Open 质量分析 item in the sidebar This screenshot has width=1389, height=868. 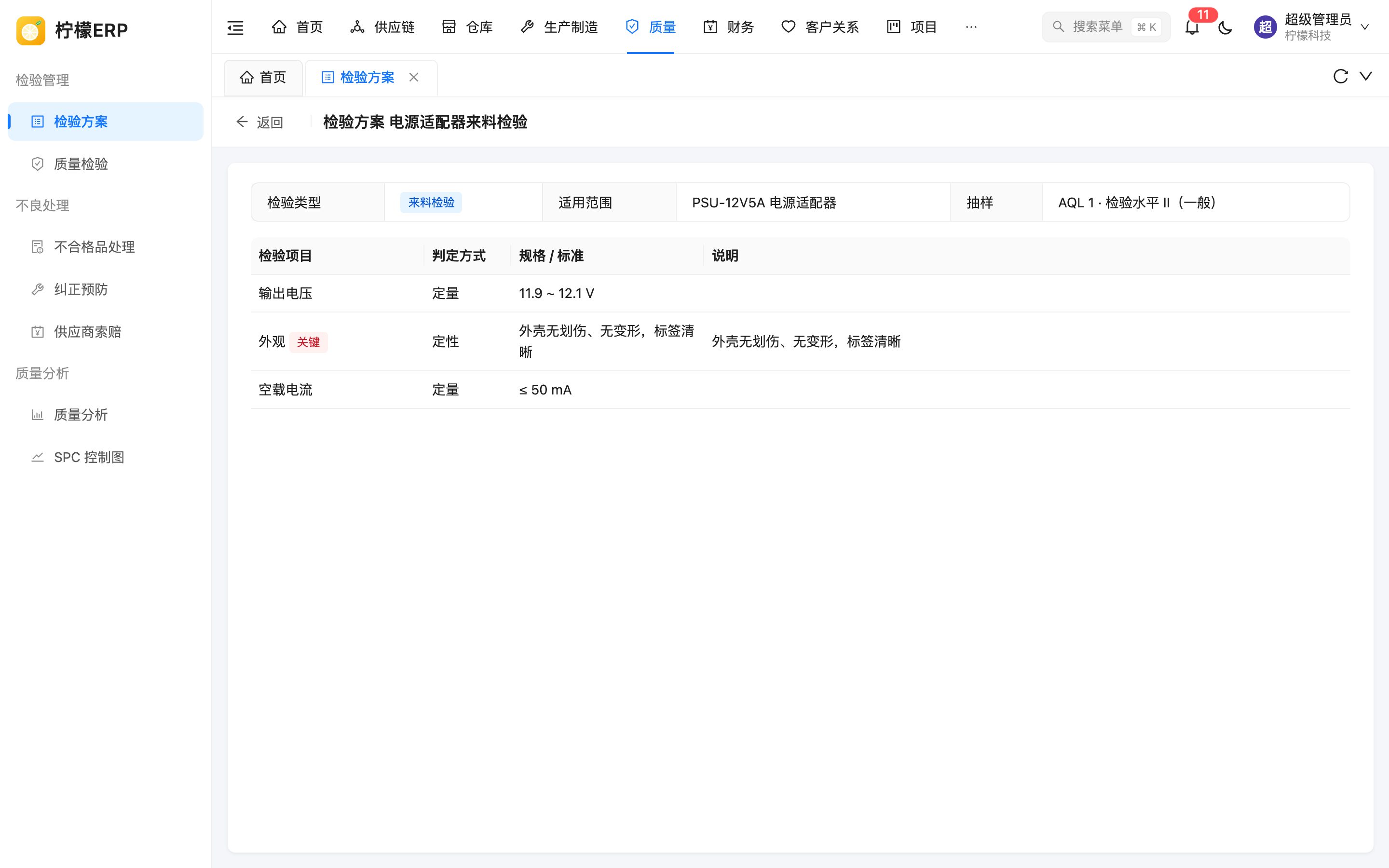click(x=106, y=415)
